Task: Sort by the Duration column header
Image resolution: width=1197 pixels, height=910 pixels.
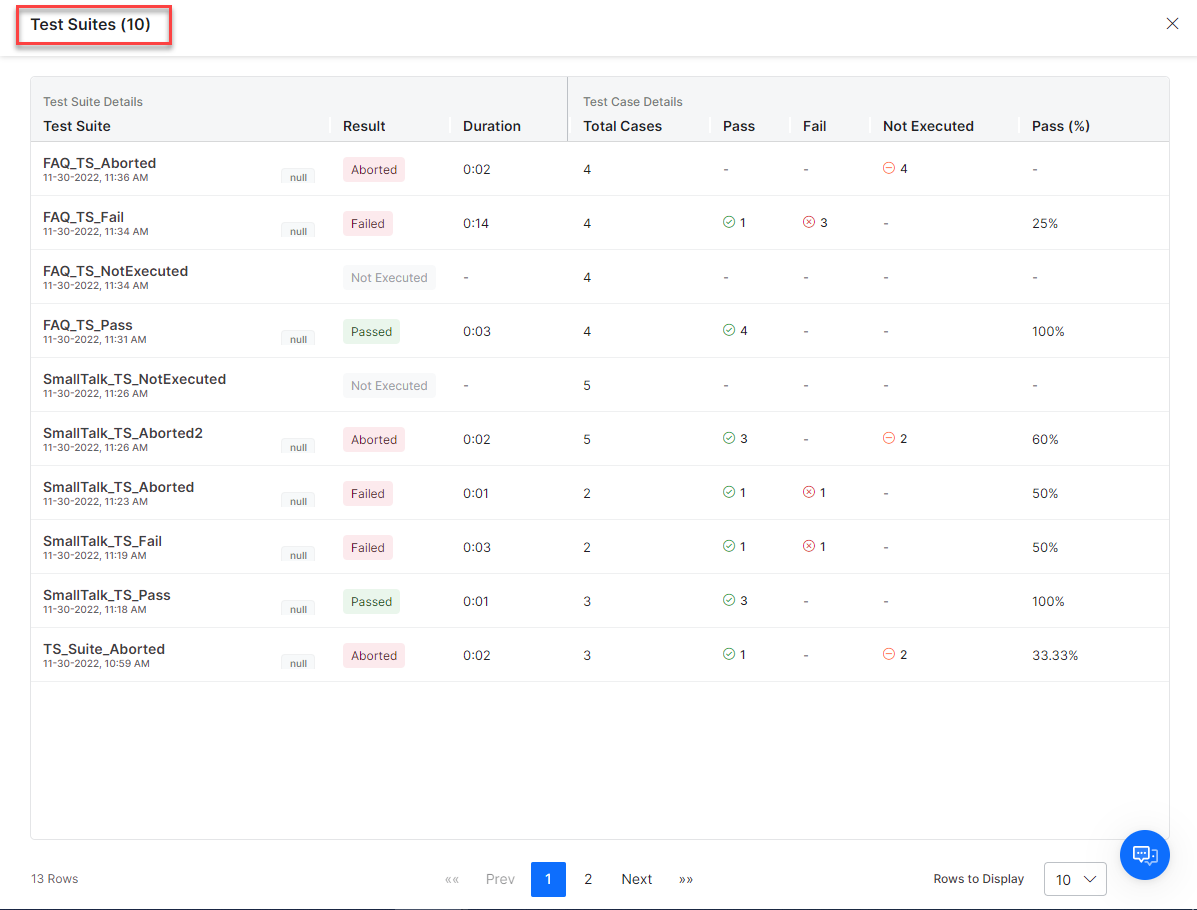Action: tap(491, 126)
